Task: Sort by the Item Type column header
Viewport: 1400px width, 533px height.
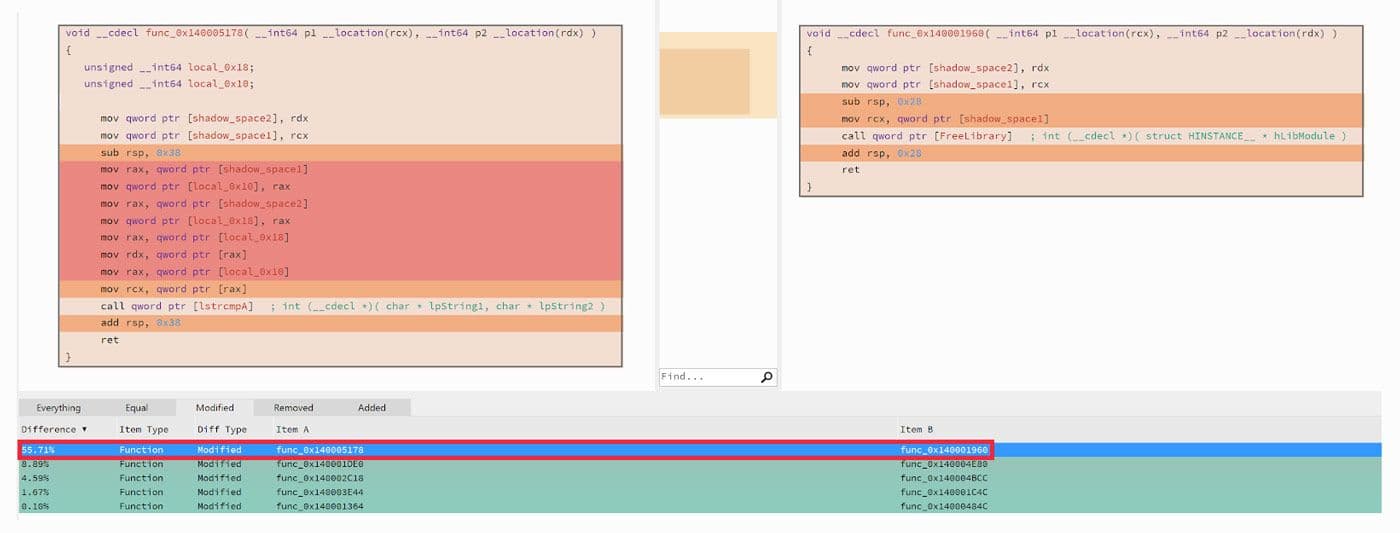Action: click(x=144, y=430)
